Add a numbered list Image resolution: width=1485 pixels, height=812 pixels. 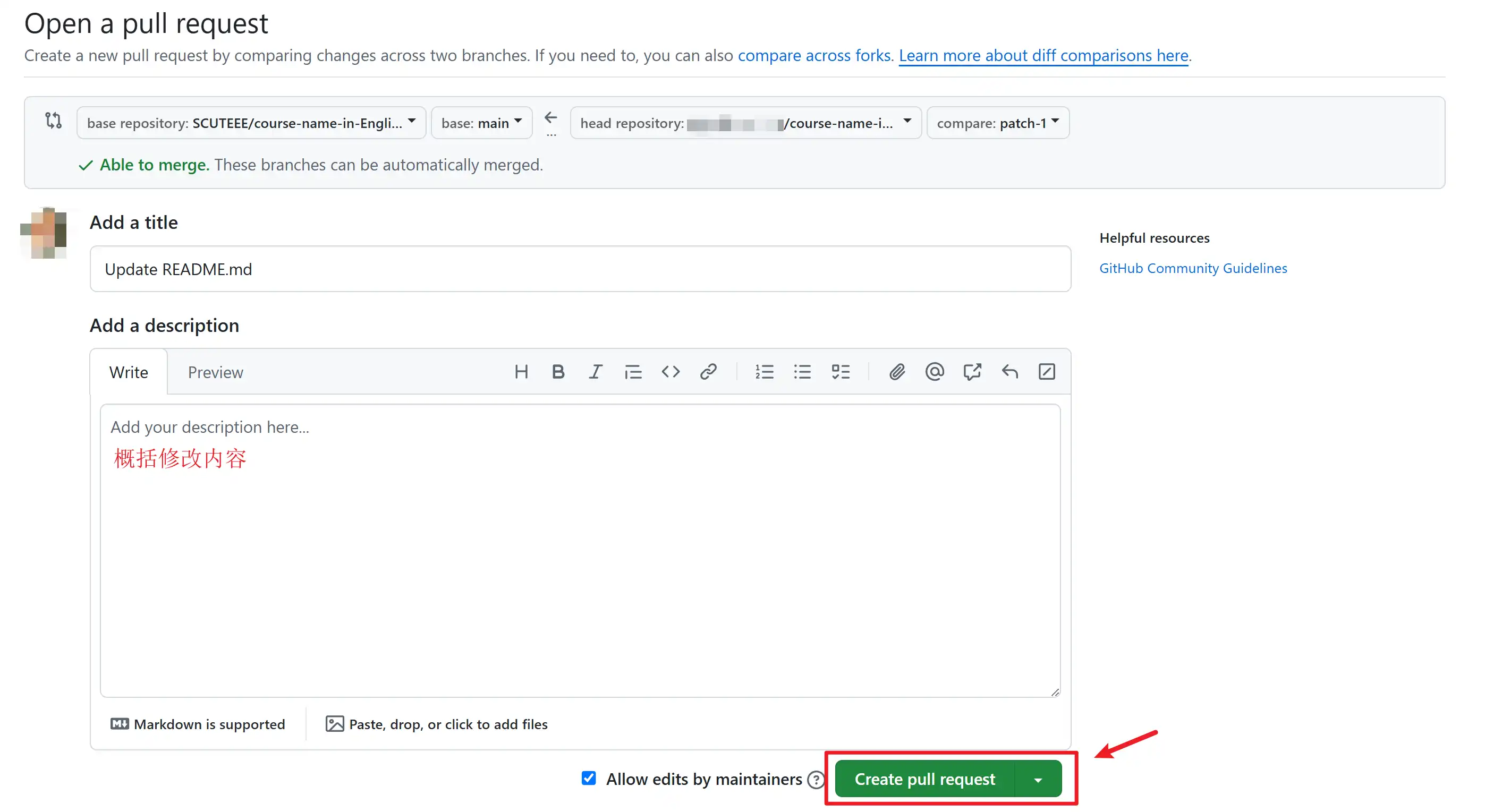[765, 372]
